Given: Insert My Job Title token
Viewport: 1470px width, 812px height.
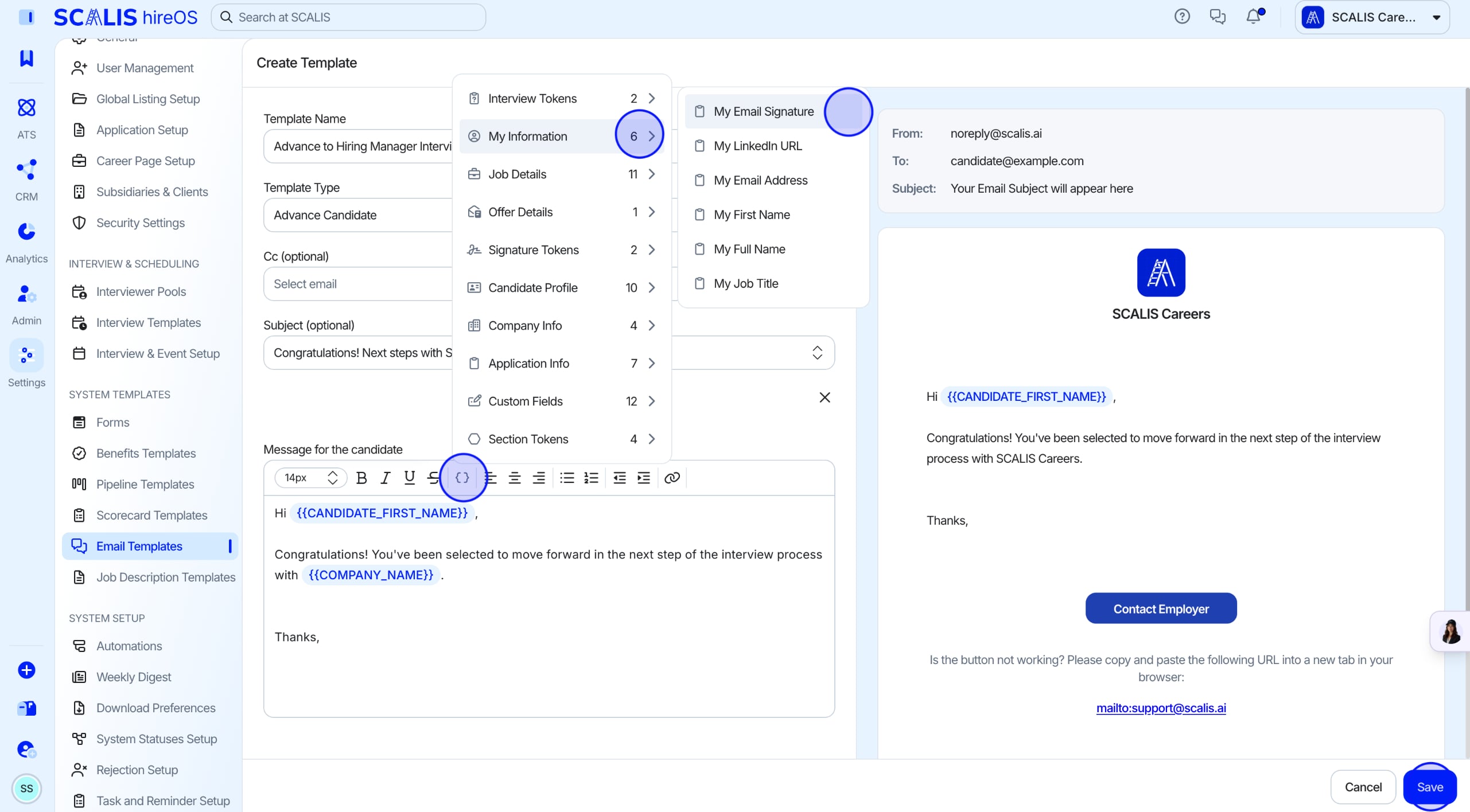Looking at the screenshot, I should coord(773,283).
